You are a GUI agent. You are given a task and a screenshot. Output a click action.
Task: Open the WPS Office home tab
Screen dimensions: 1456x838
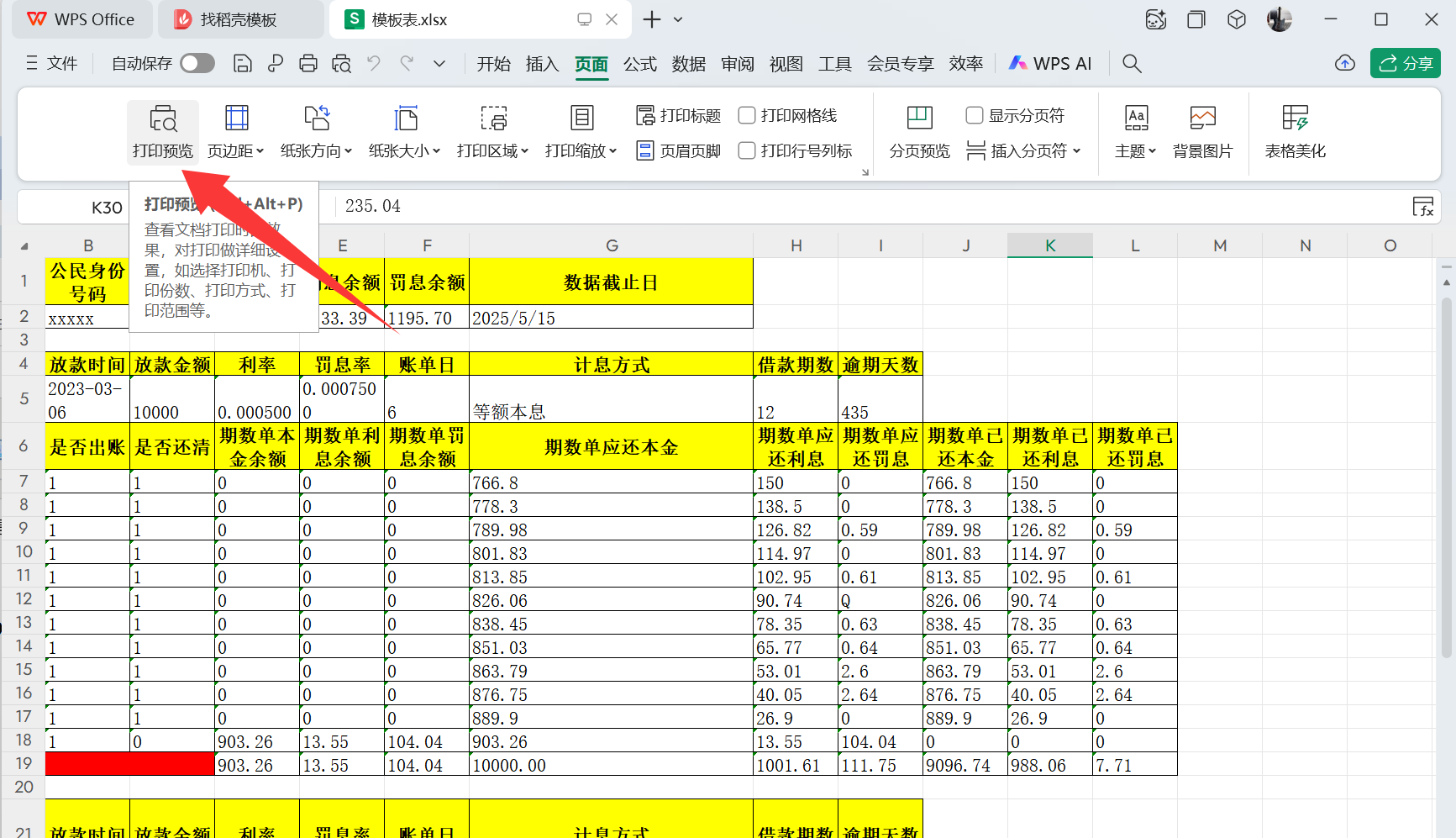(82, 19)
